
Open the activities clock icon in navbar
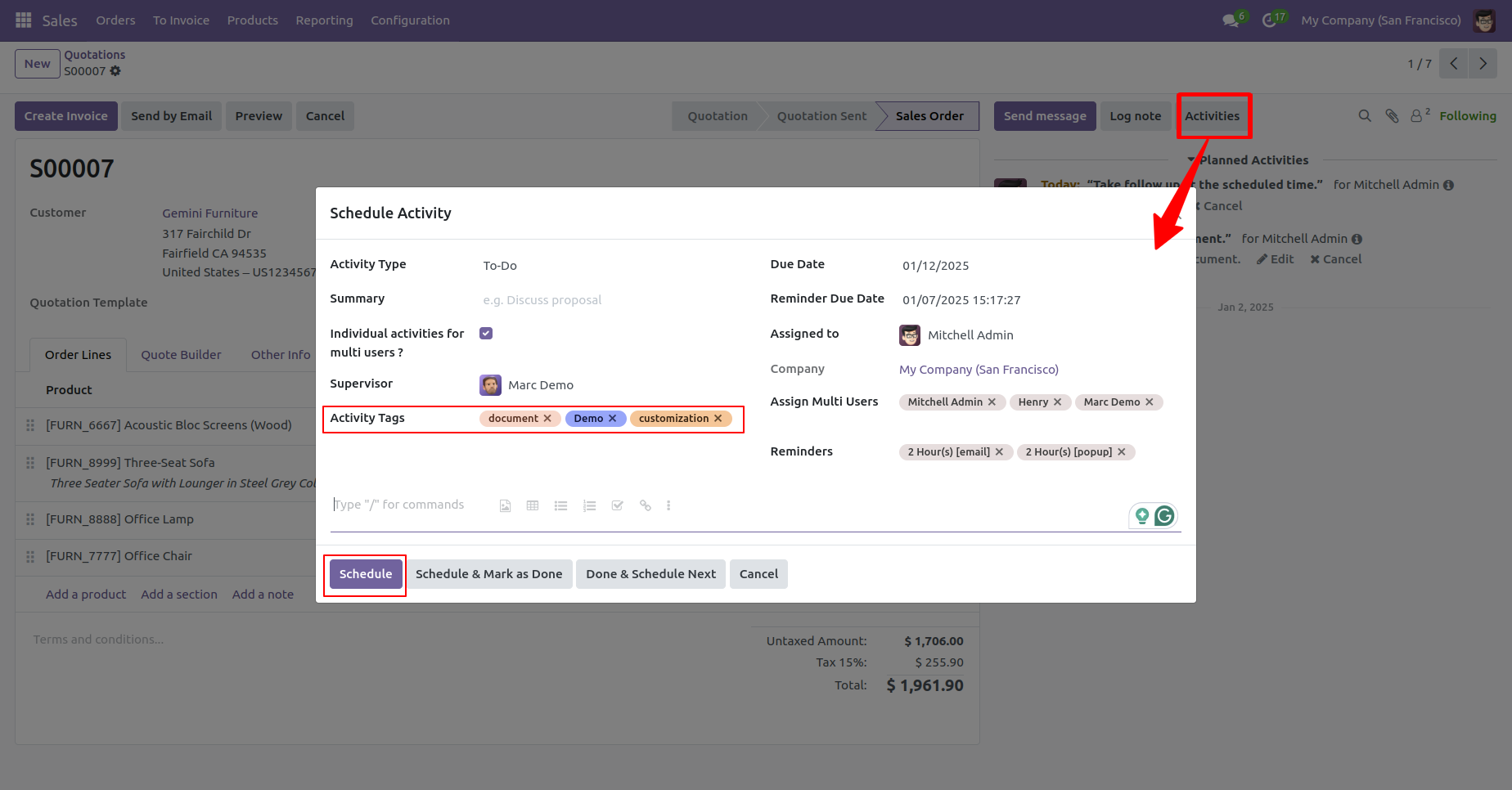[x=1270, y=20]
